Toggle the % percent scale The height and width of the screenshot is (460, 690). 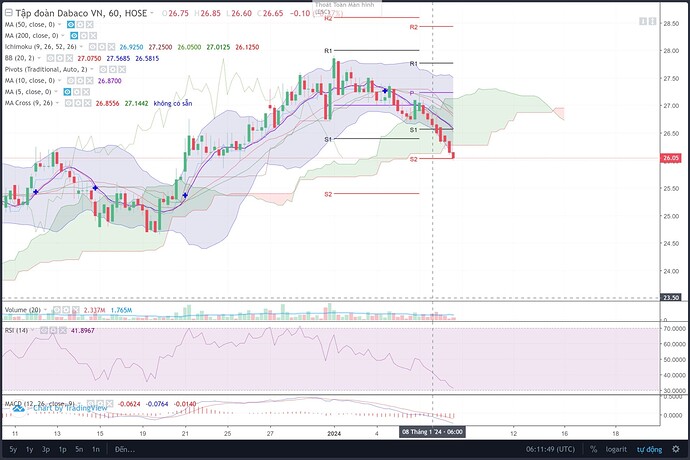(594, 449)
